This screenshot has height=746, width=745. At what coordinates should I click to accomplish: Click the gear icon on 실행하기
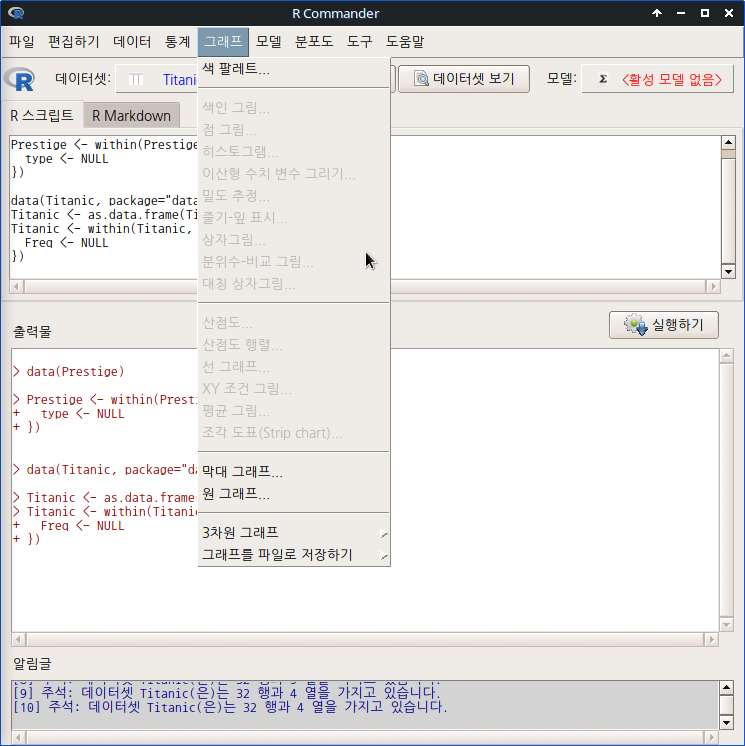pyautogui.click(x=636, y=325)
